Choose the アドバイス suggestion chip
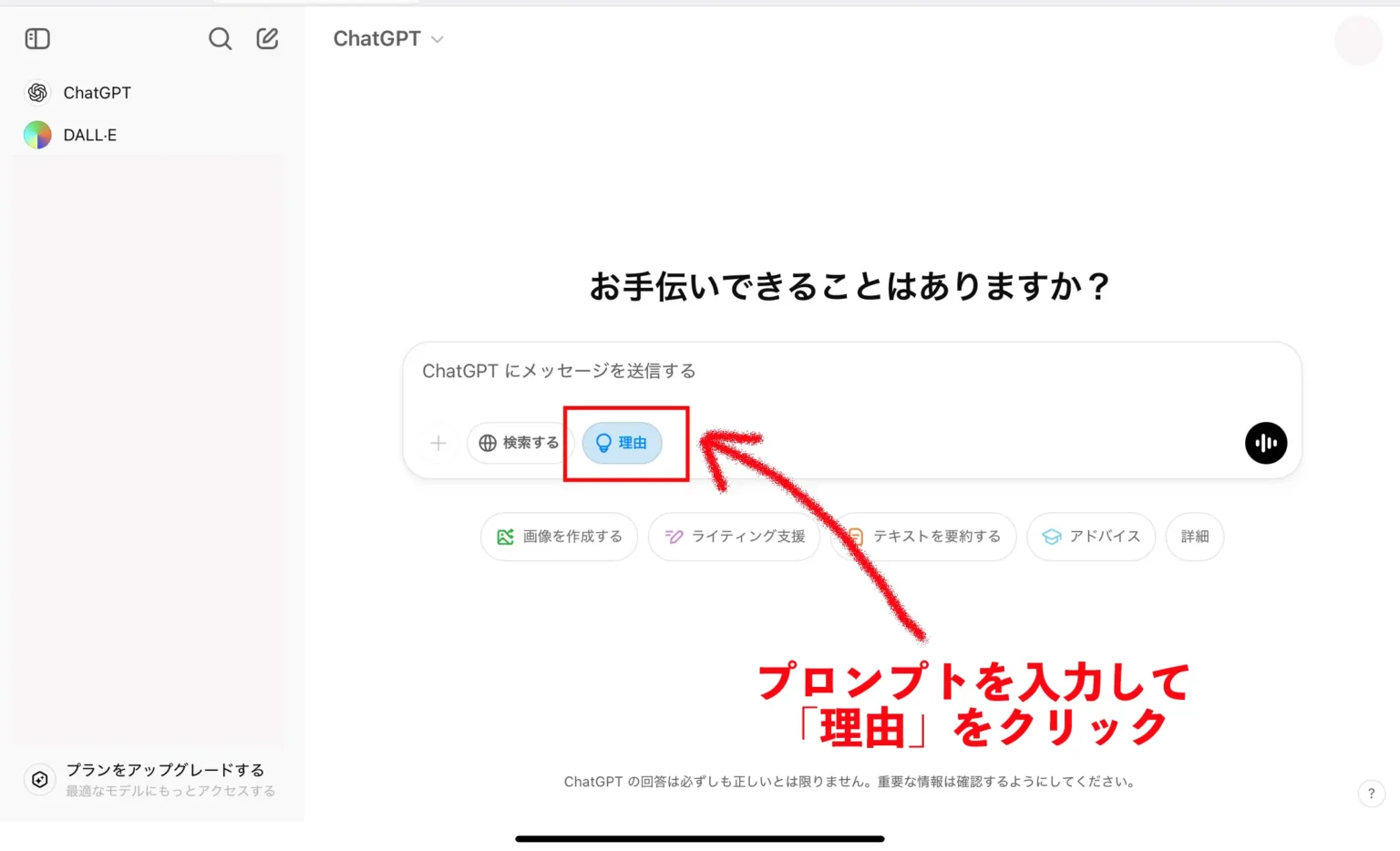This screenshot has height=851, width=1400. pos(1091,537)
